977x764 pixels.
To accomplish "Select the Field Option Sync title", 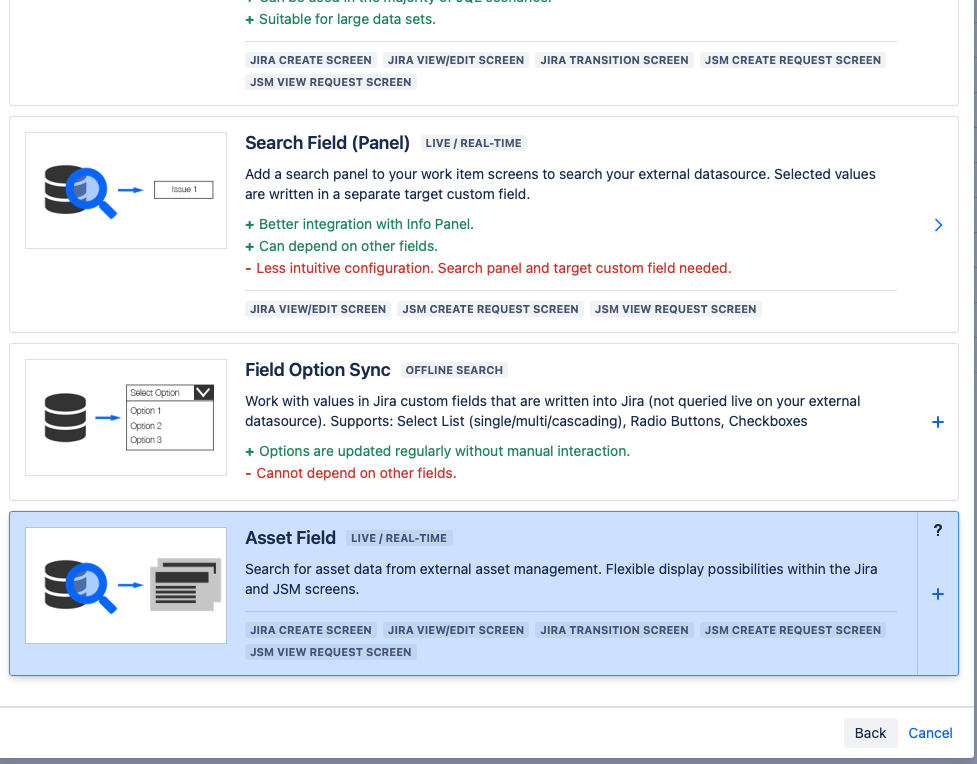I will [318, 370].
